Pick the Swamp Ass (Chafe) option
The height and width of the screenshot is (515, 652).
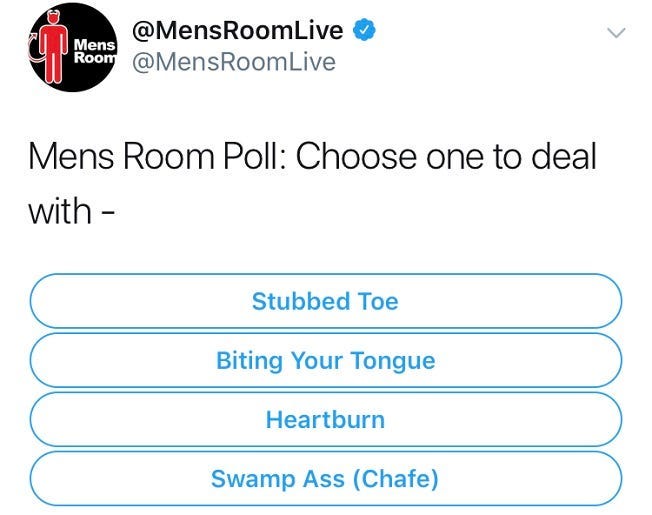(325, 479)
